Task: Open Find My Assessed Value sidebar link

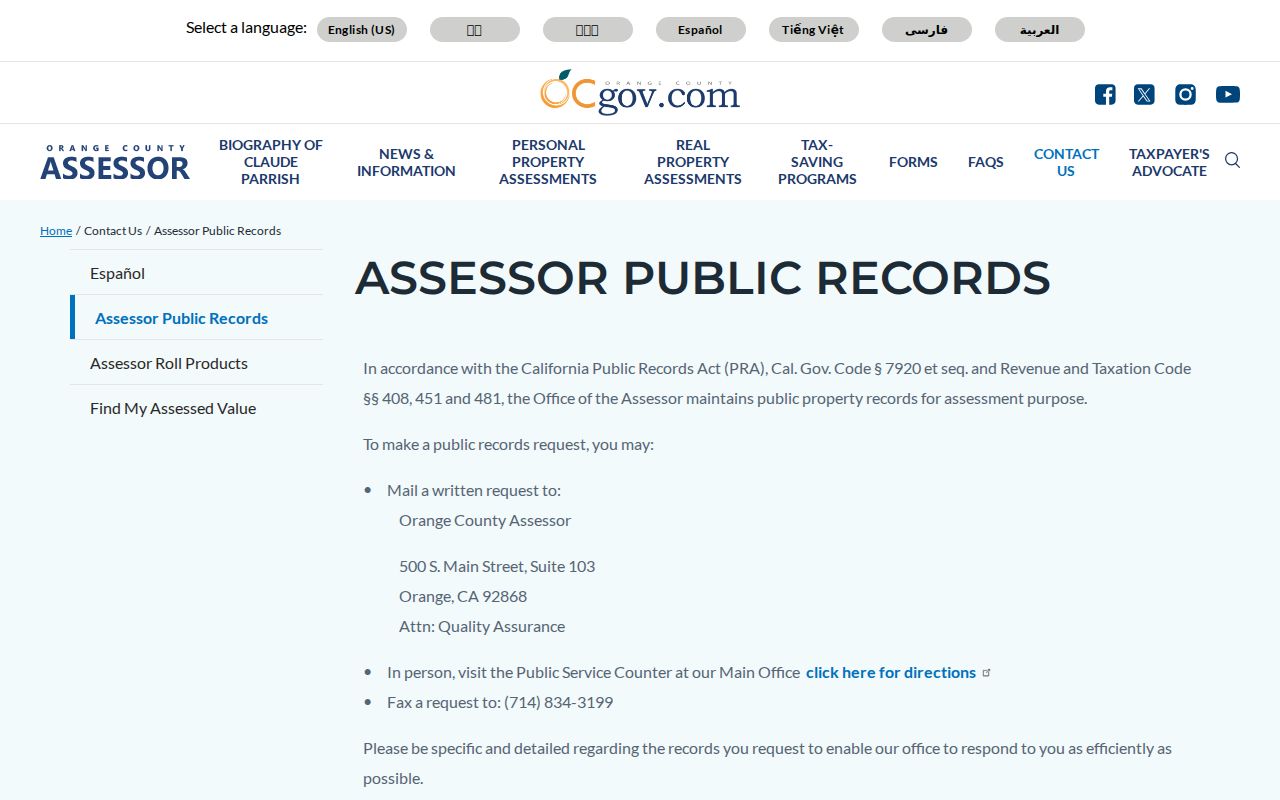Action: tap(196, 408)
